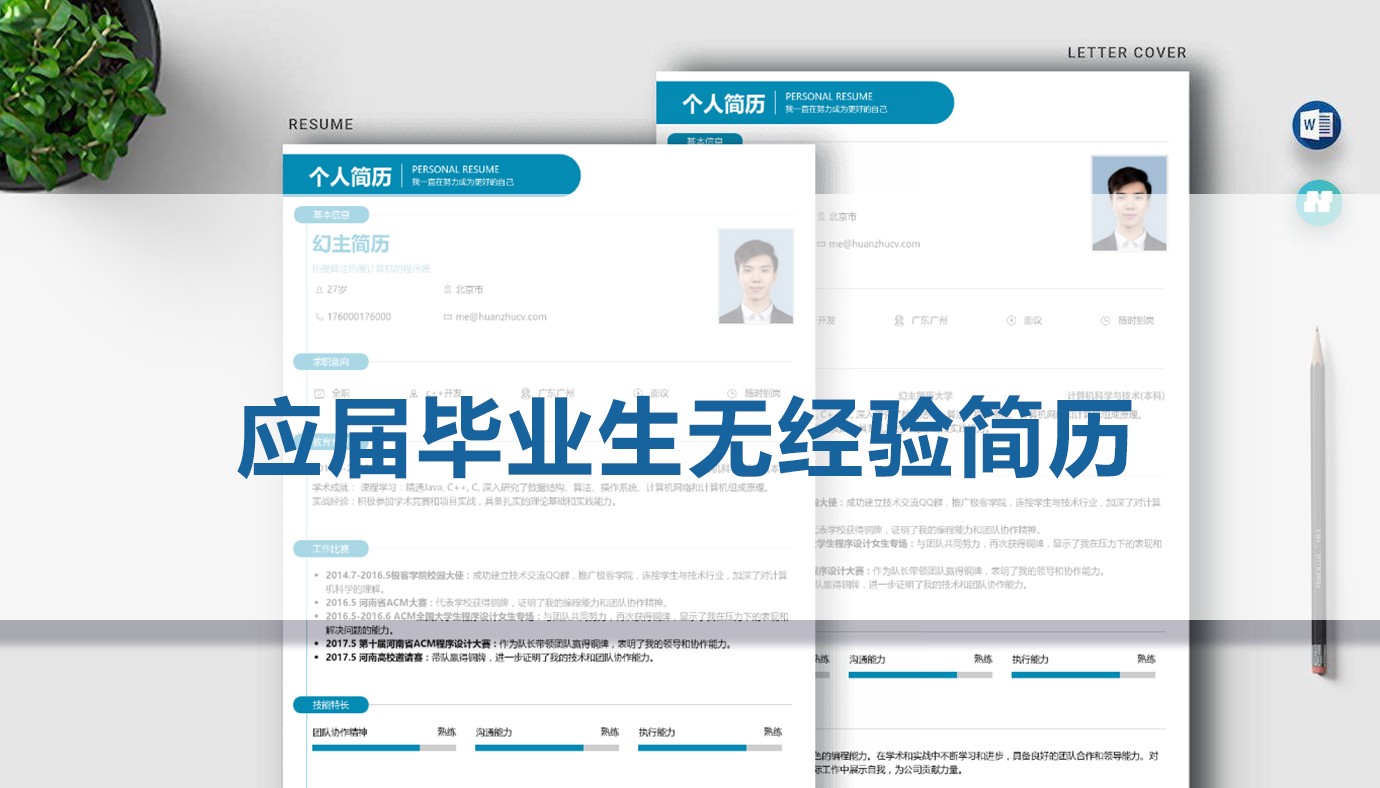
Task: Click clock icon beside 随时到岗 on back page
Action: 1105,321
